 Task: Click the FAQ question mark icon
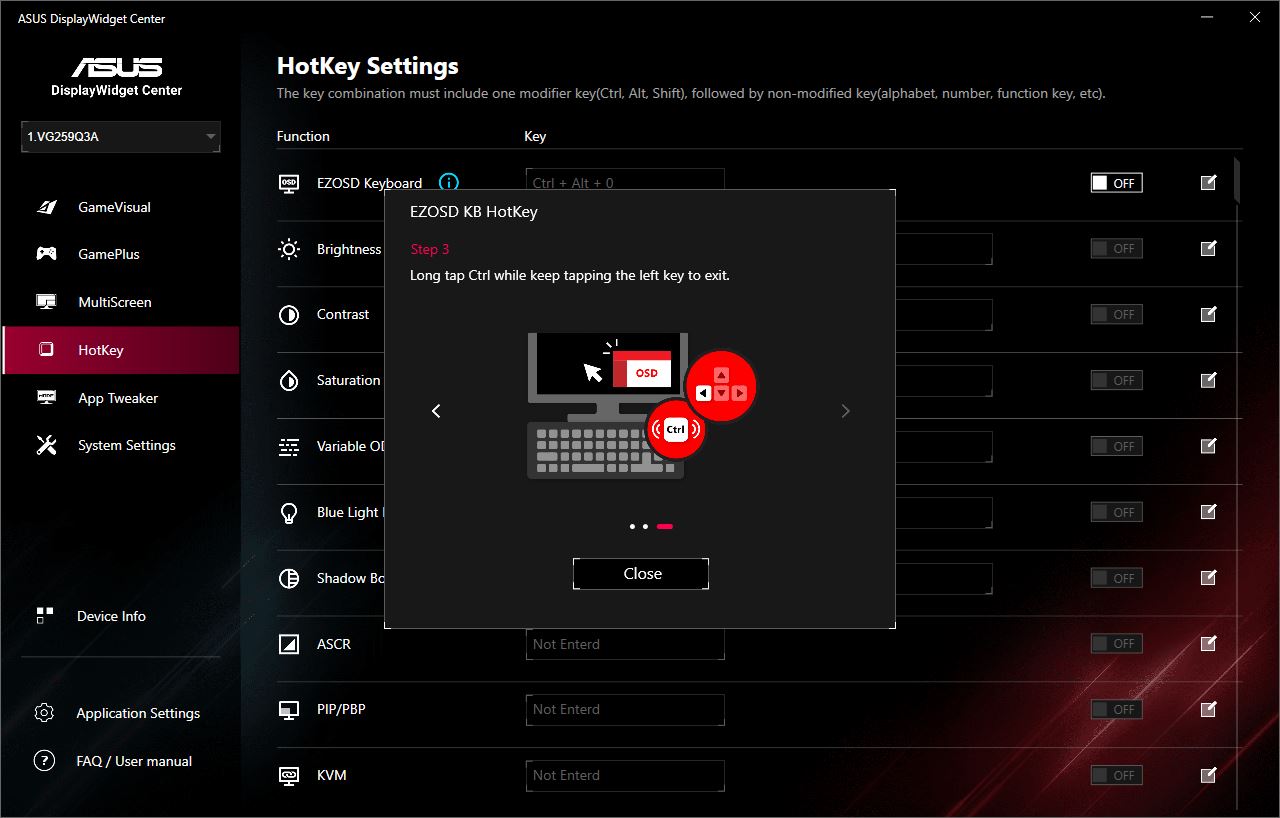[x=44, y=761]
